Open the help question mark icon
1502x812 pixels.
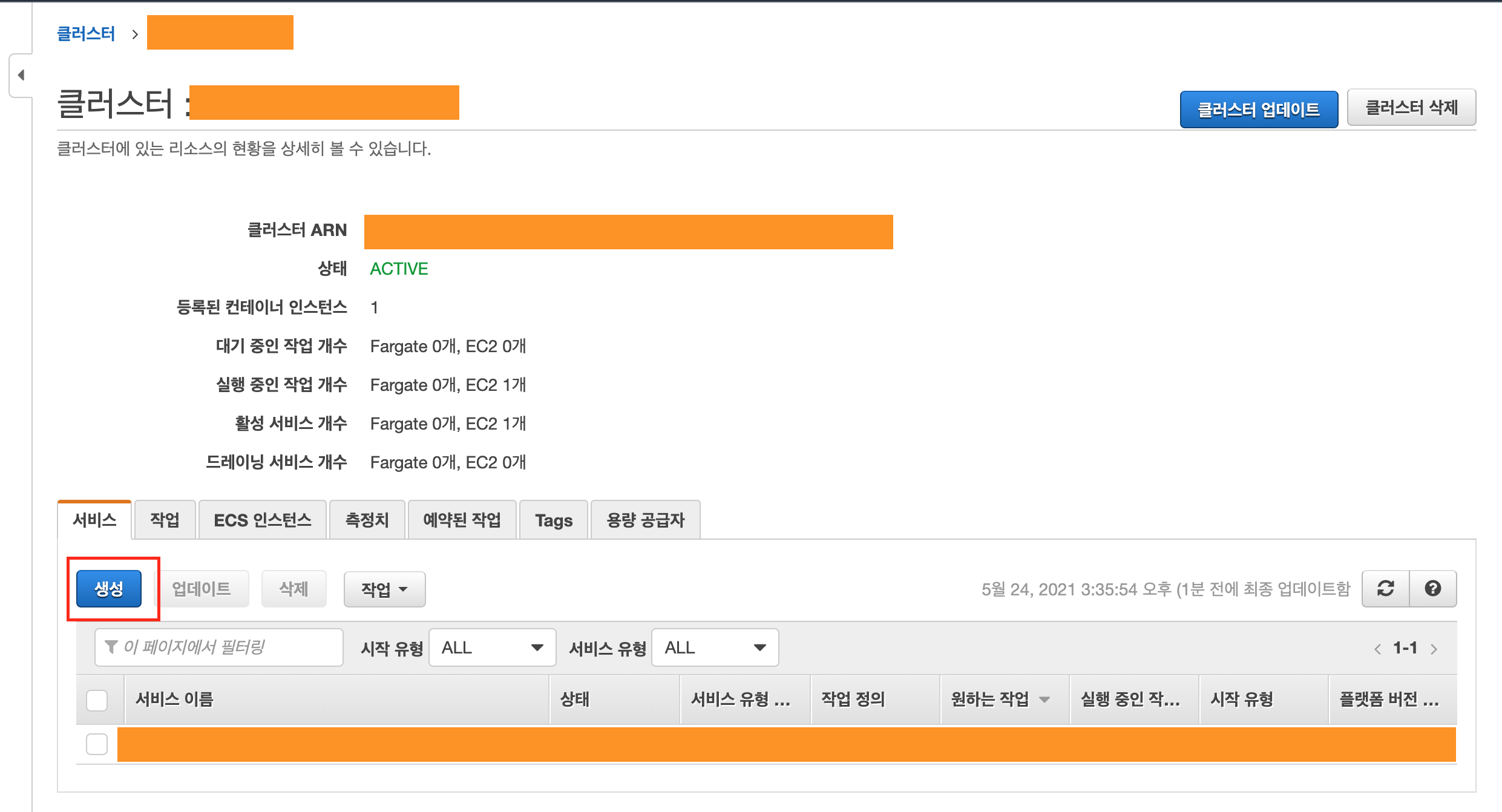point(1432,588)
